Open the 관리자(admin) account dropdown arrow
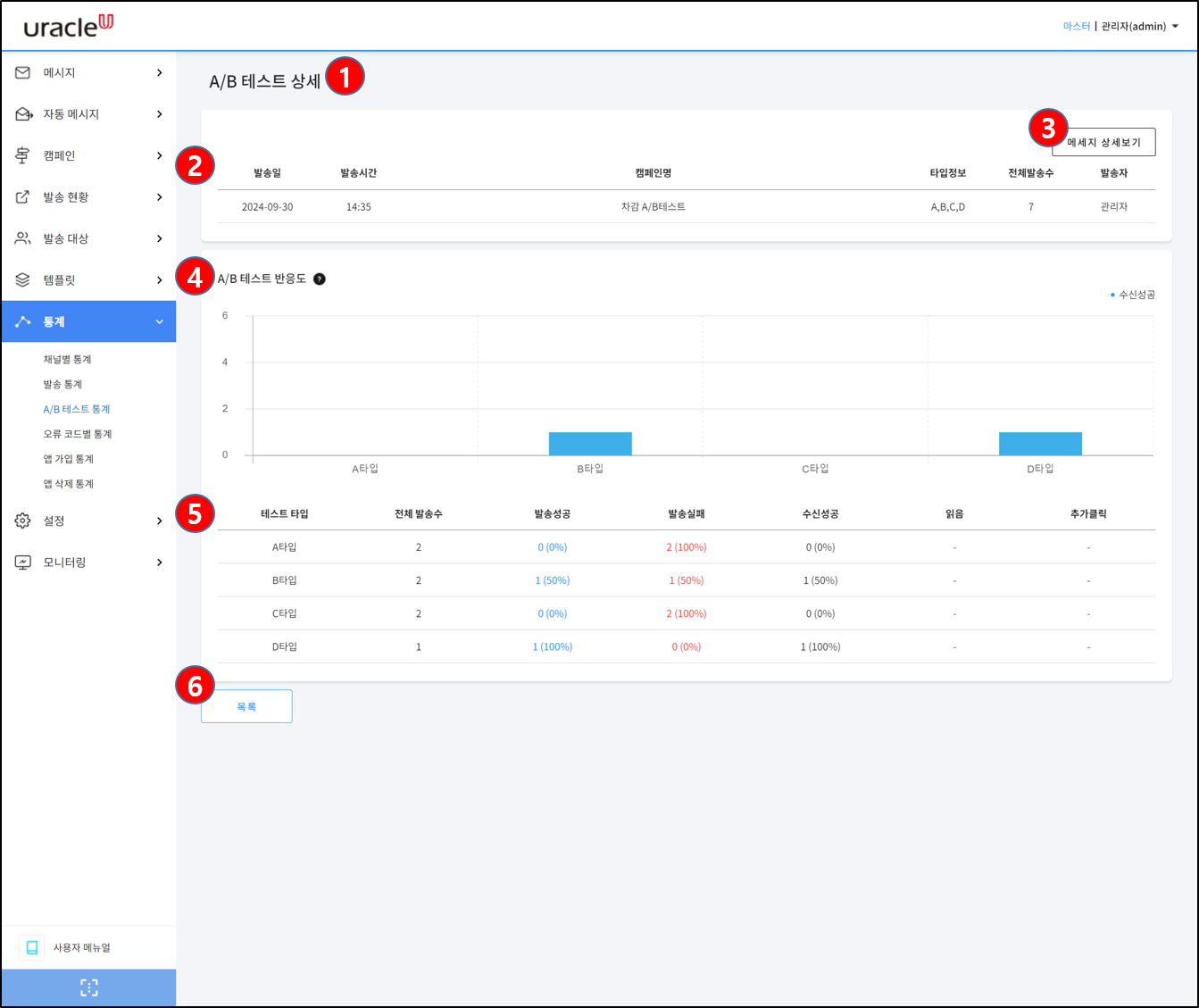The height and width of the screenshot is (1008, 1199). click(1176, 27)
